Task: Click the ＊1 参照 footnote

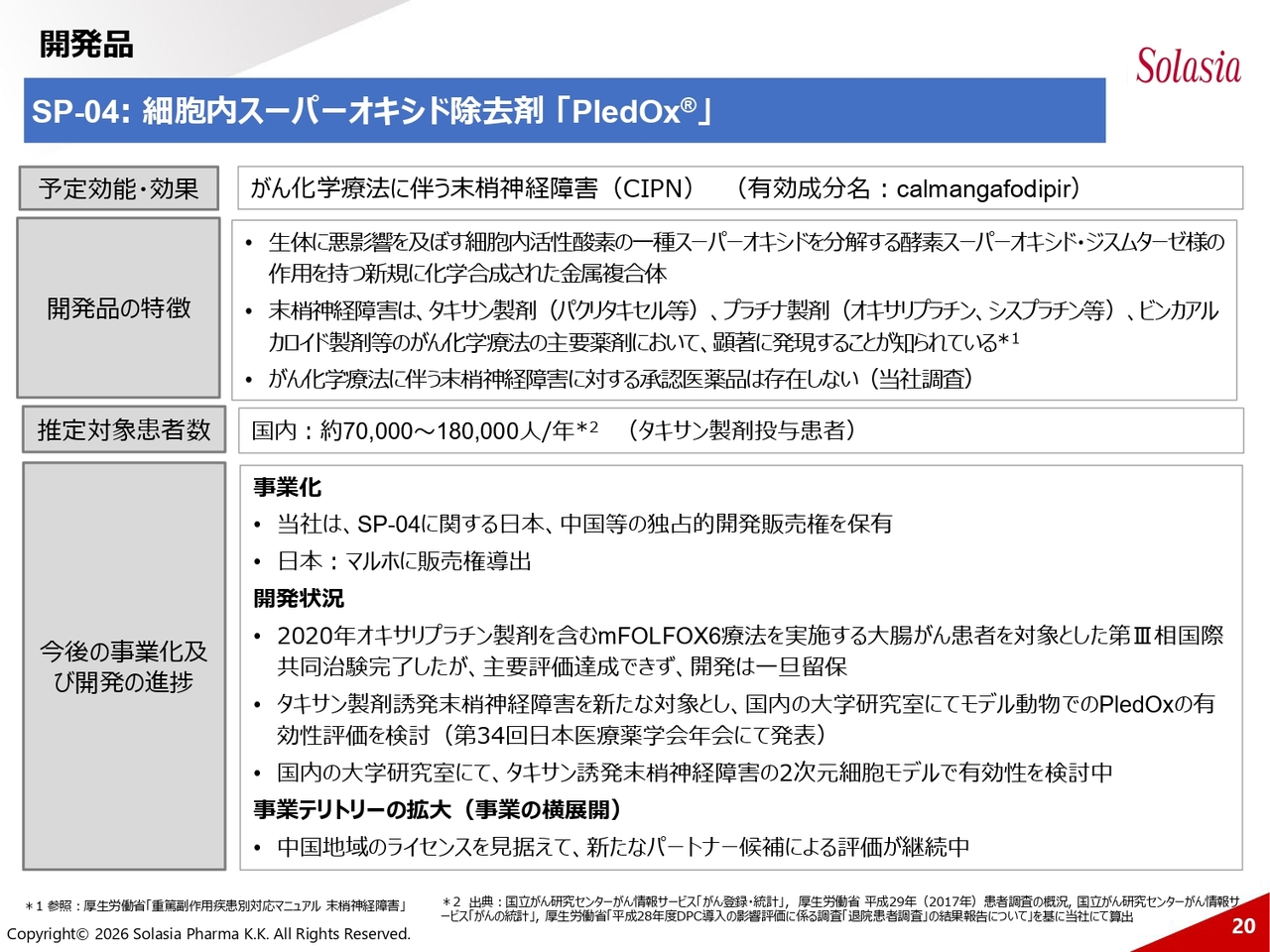Action: coord(216,905)
